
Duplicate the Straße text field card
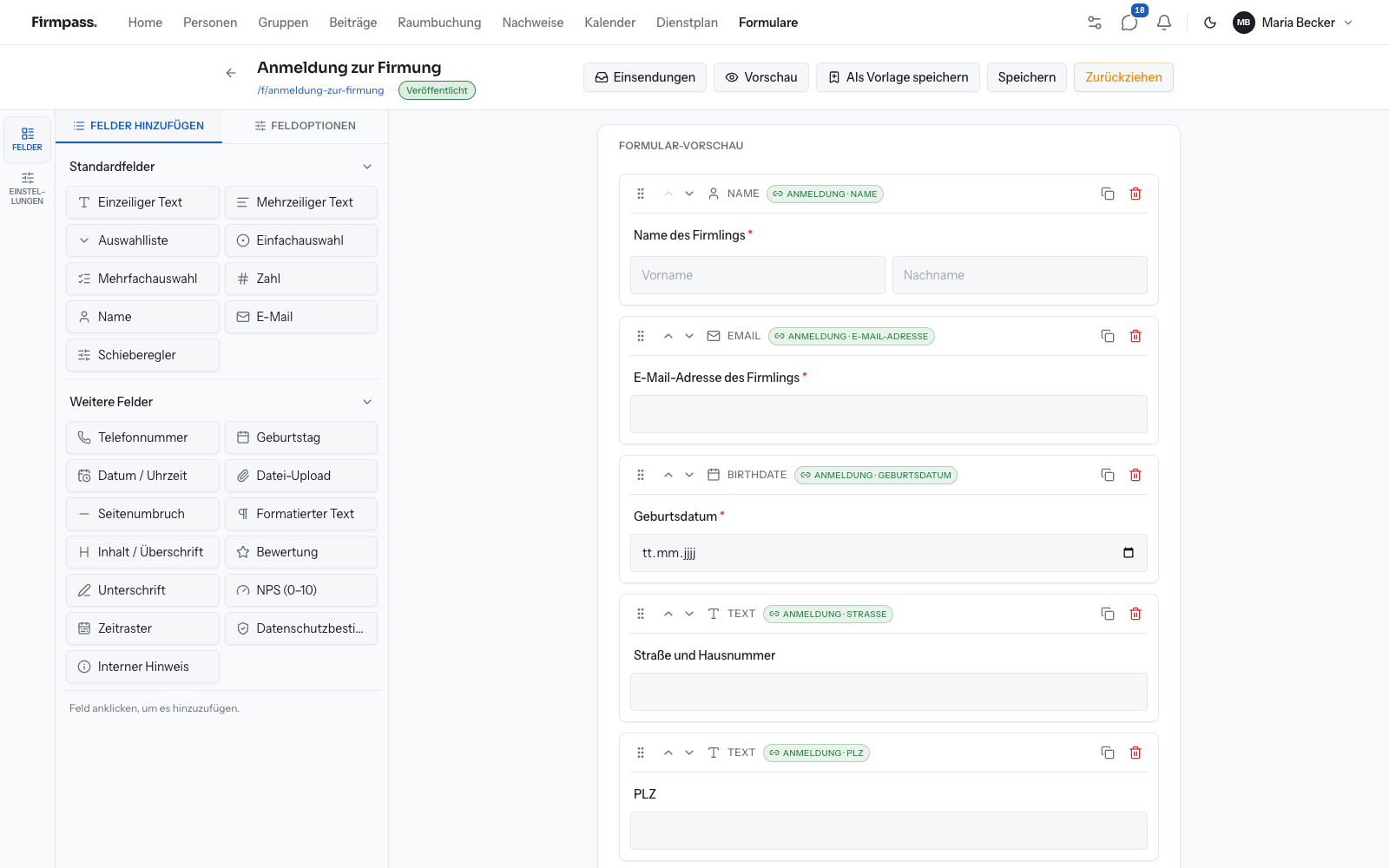coord(1108,614)
